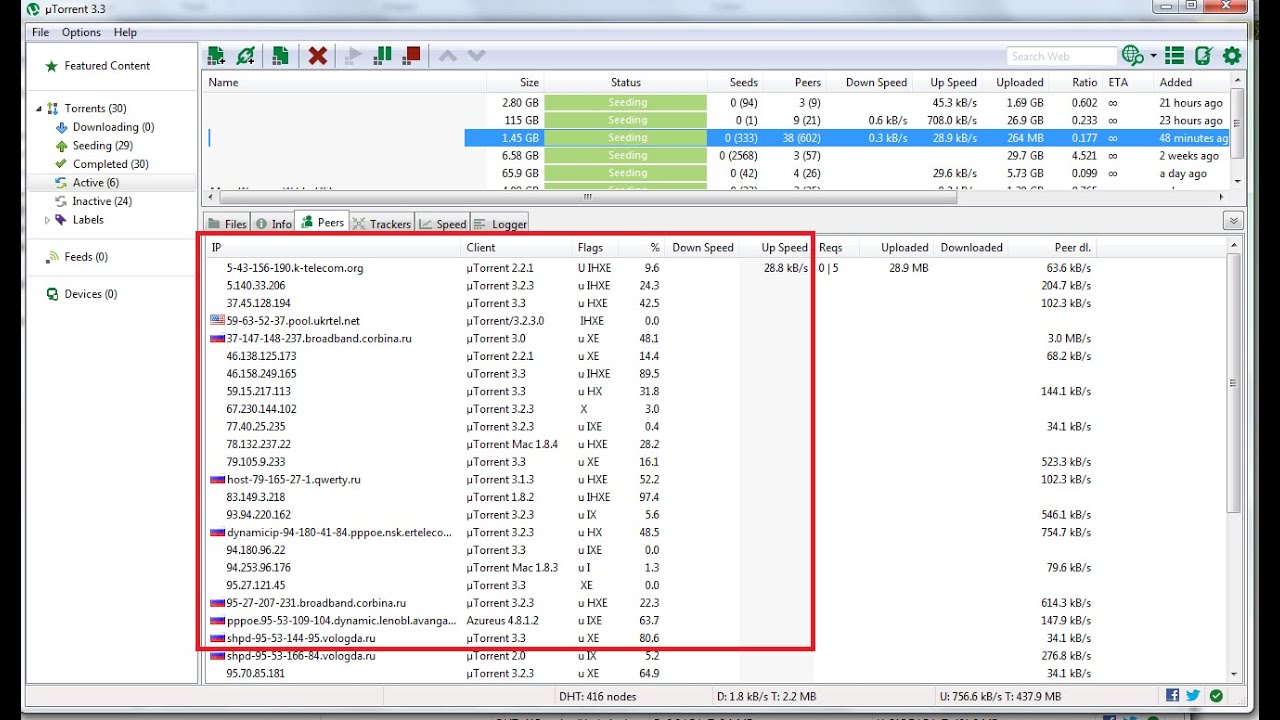Select Active (6) category

click(x=95, y=182)
